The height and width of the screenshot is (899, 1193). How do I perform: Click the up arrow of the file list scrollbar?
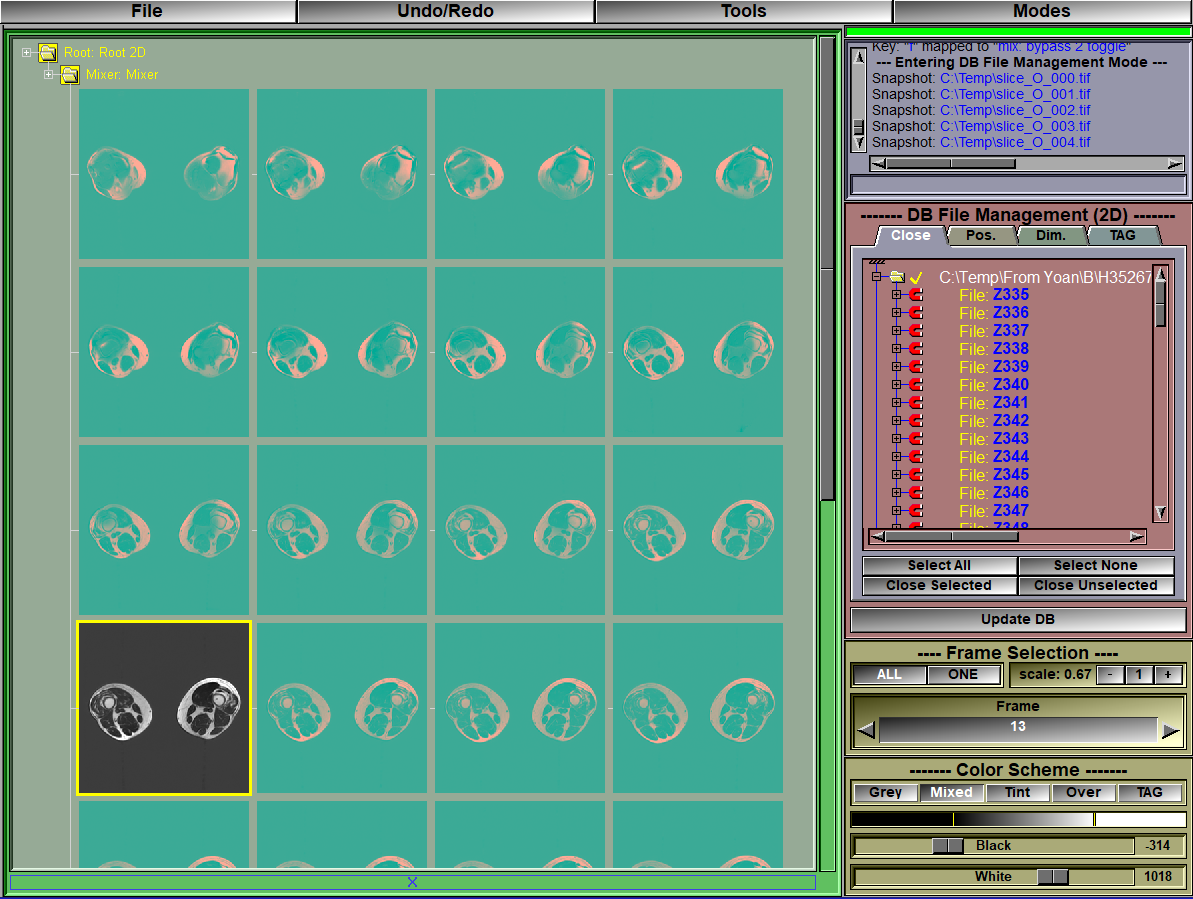(x=1160, y=274)
